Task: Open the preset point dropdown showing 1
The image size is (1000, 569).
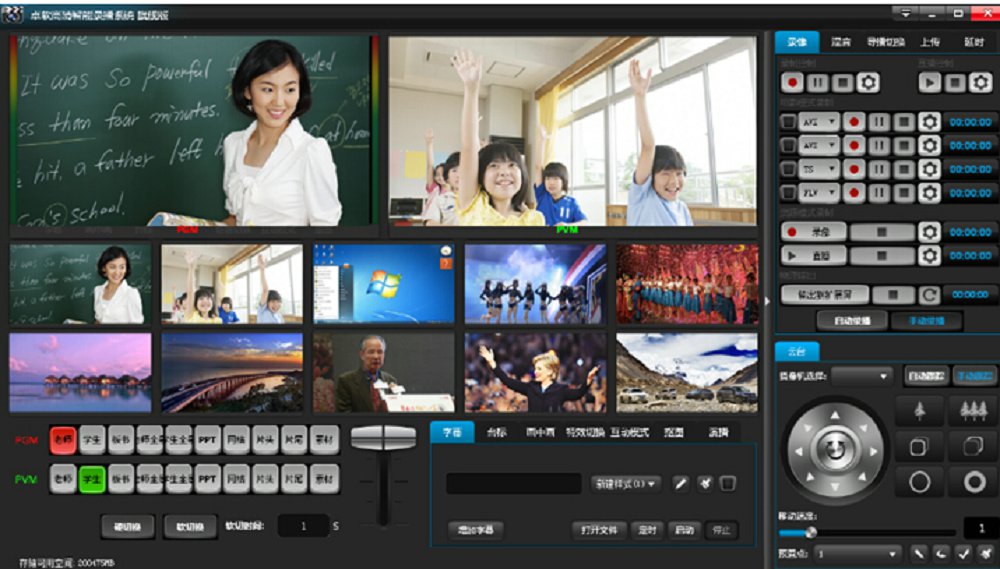Action: point(858,554)
